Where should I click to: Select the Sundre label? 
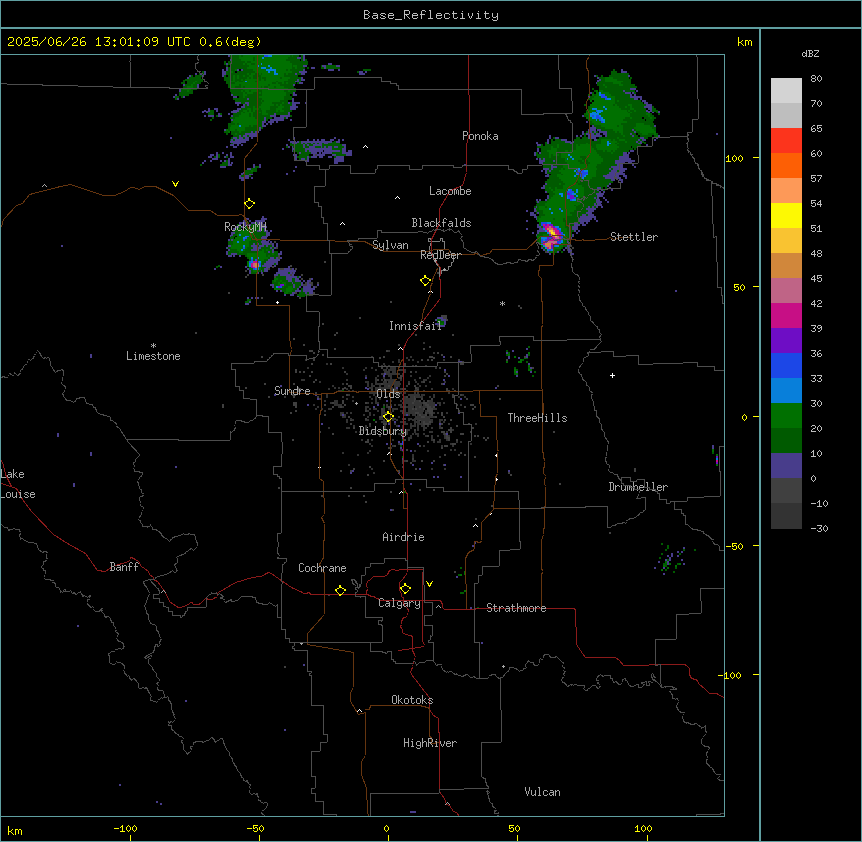(x=292, y=391)
